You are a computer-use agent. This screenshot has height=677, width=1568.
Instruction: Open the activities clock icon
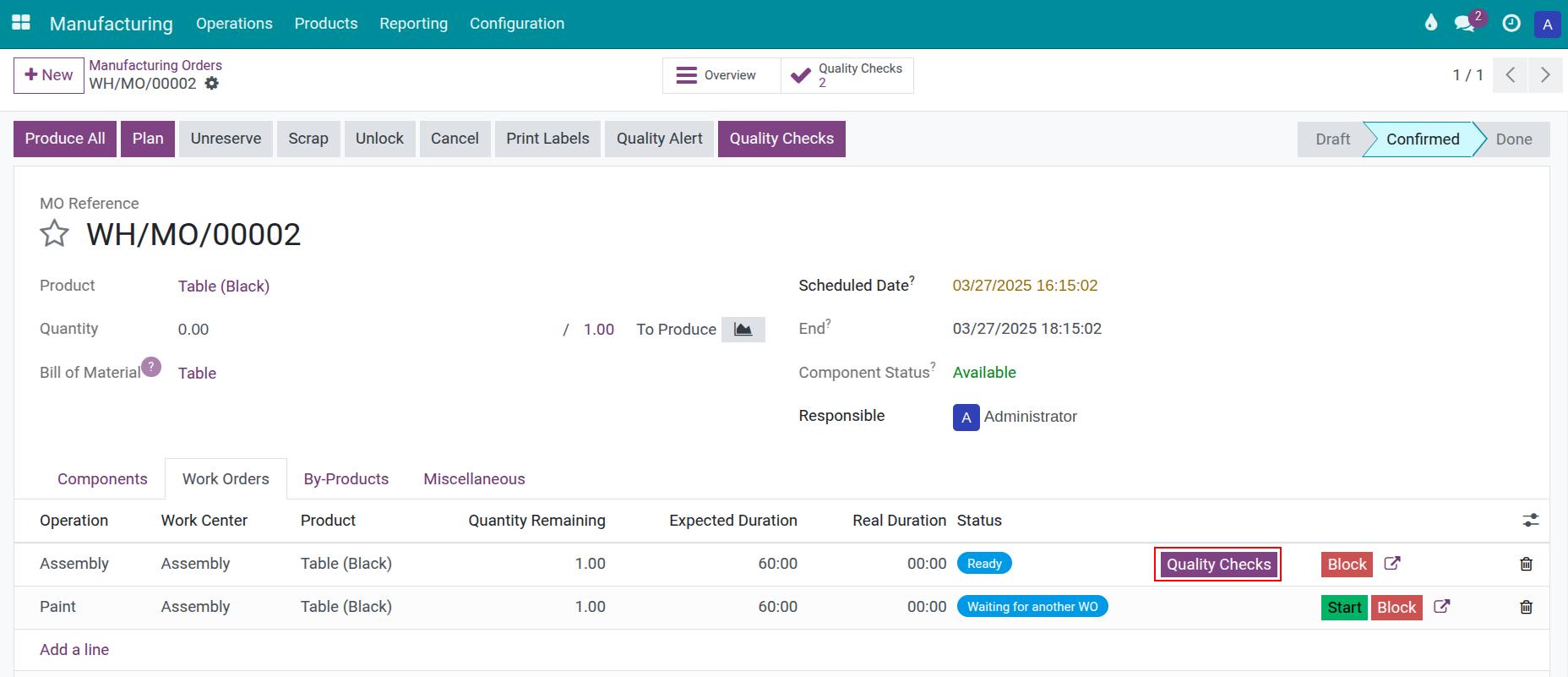[1511, 24]
